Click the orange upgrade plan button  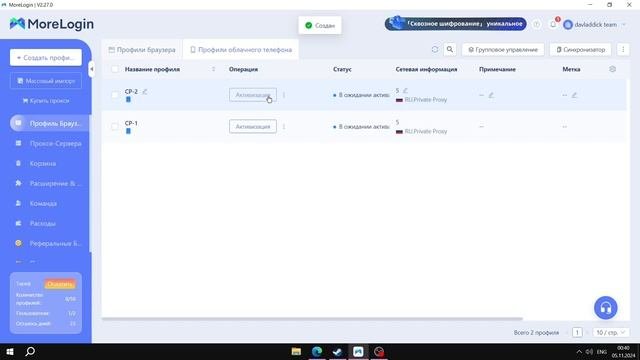point(60,284)
